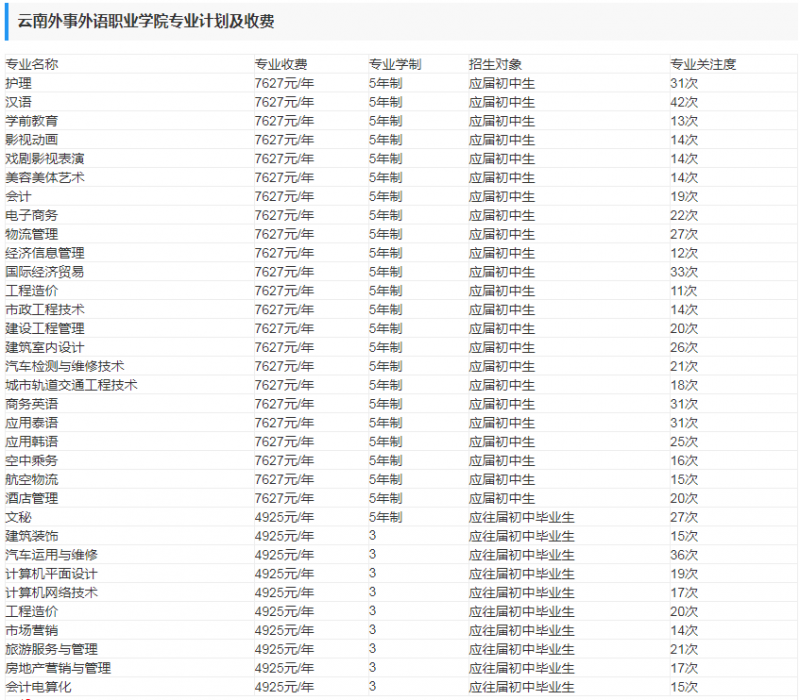This screenshot has height=700, width=800.
Task: Click the 36次 attention count cell
Action: (x=684, y=555)
